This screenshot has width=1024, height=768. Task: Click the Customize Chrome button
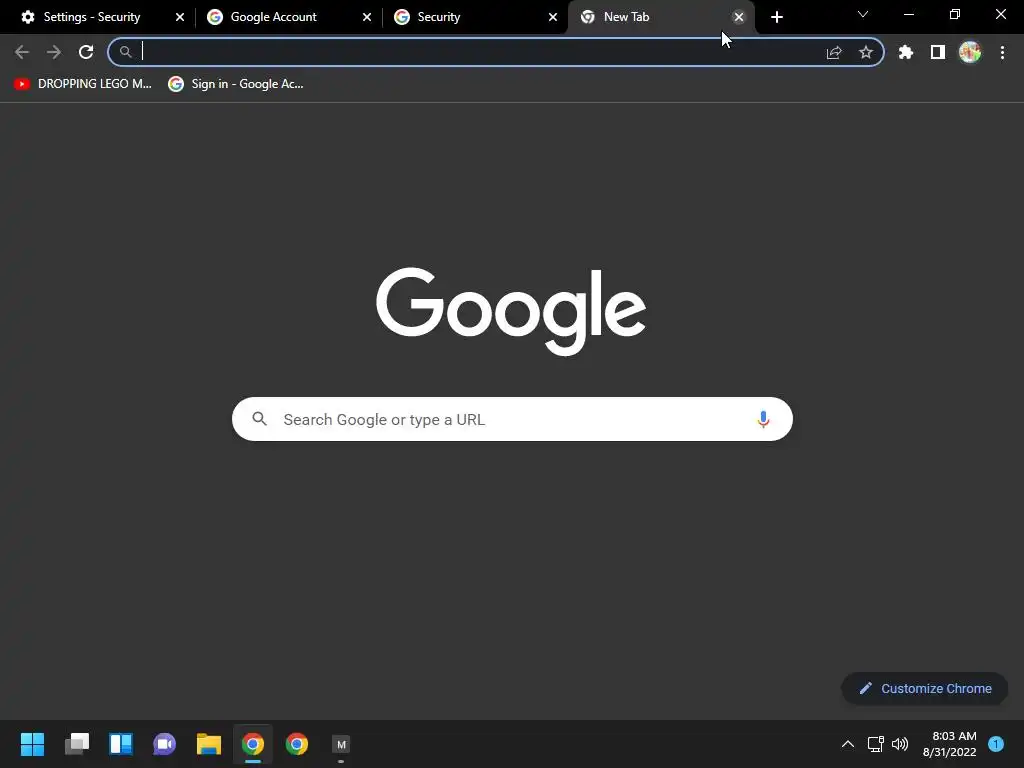click(925, 688)
